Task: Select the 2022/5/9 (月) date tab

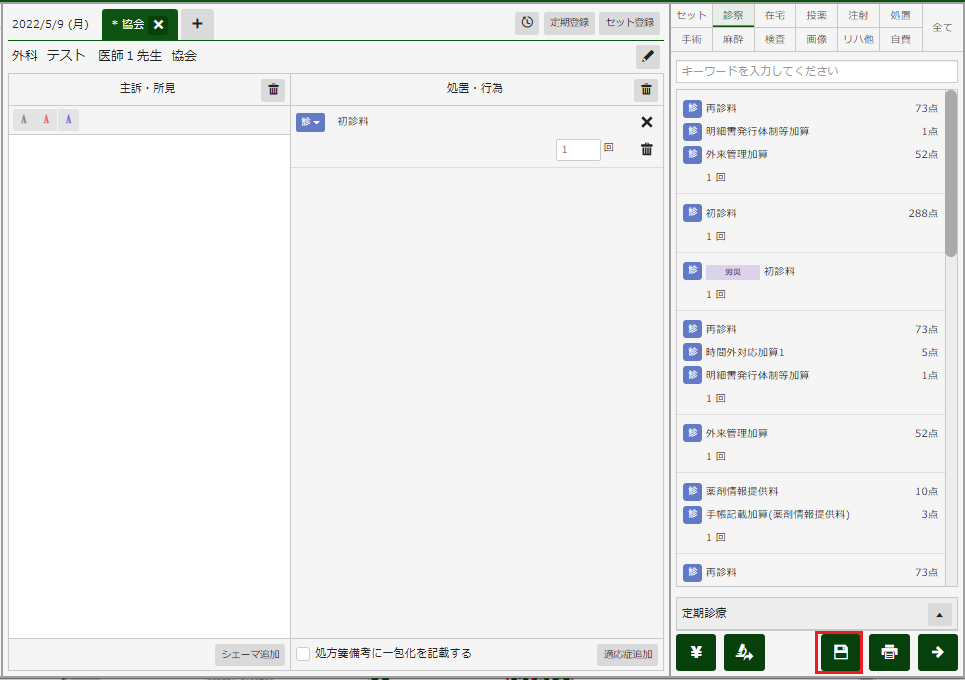Action: coord(51,24)
